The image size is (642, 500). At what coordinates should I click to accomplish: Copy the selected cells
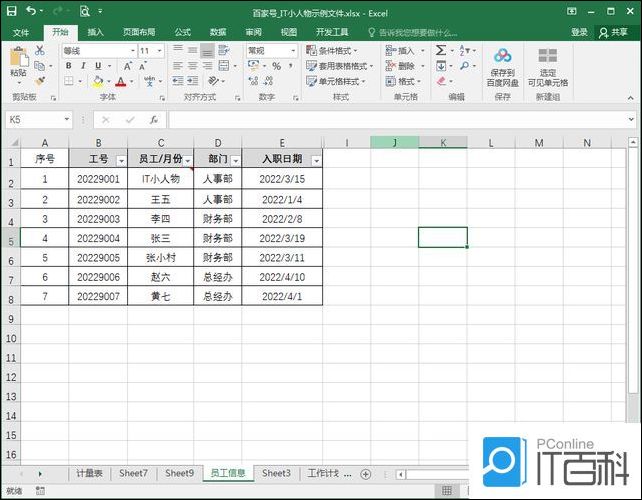(x=39, y=66)
